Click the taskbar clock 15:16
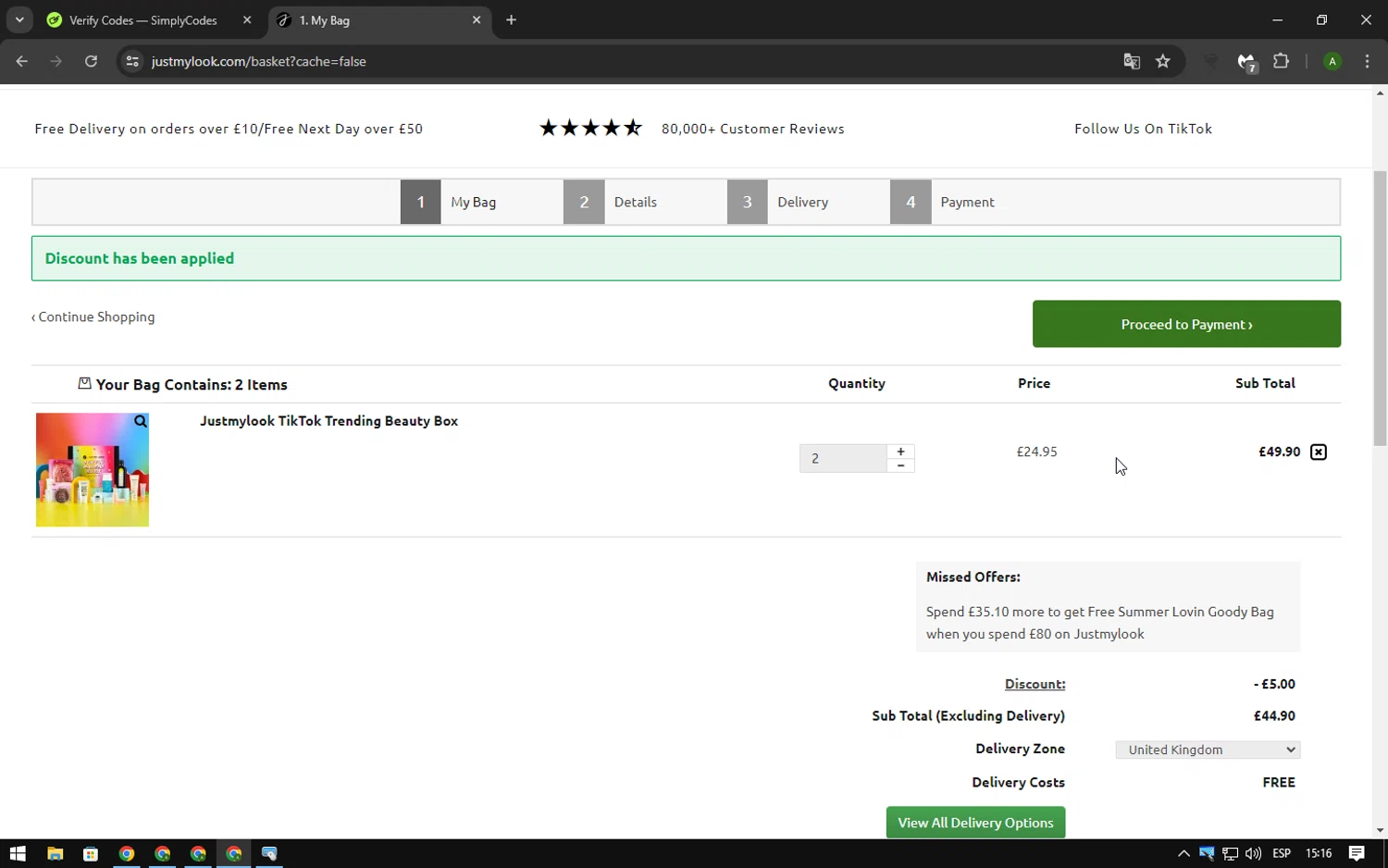This screenshot has width=1388, height=868. click(x=1319, y=853)
